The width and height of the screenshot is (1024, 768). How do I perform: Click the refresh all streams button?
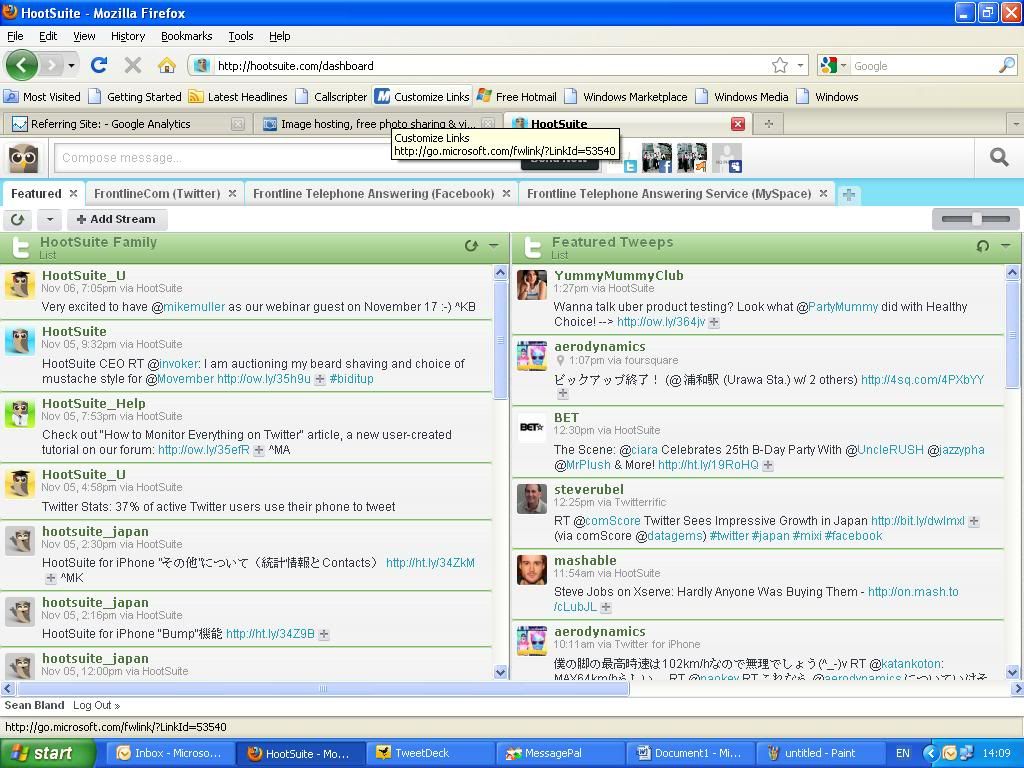[17, 219]
